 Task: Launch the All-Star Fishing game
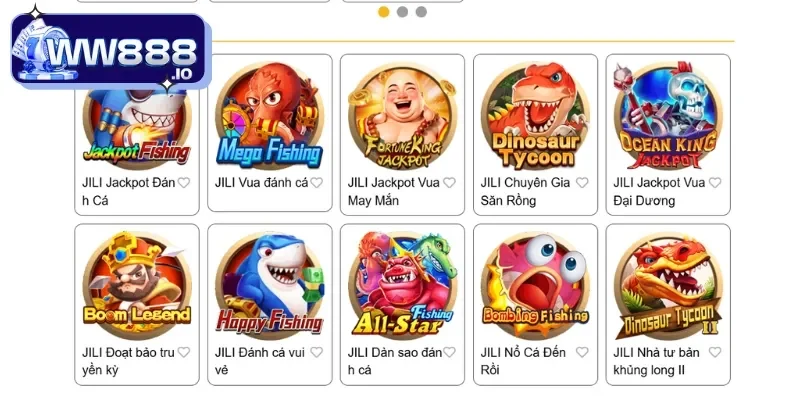(x=402, y=285)
